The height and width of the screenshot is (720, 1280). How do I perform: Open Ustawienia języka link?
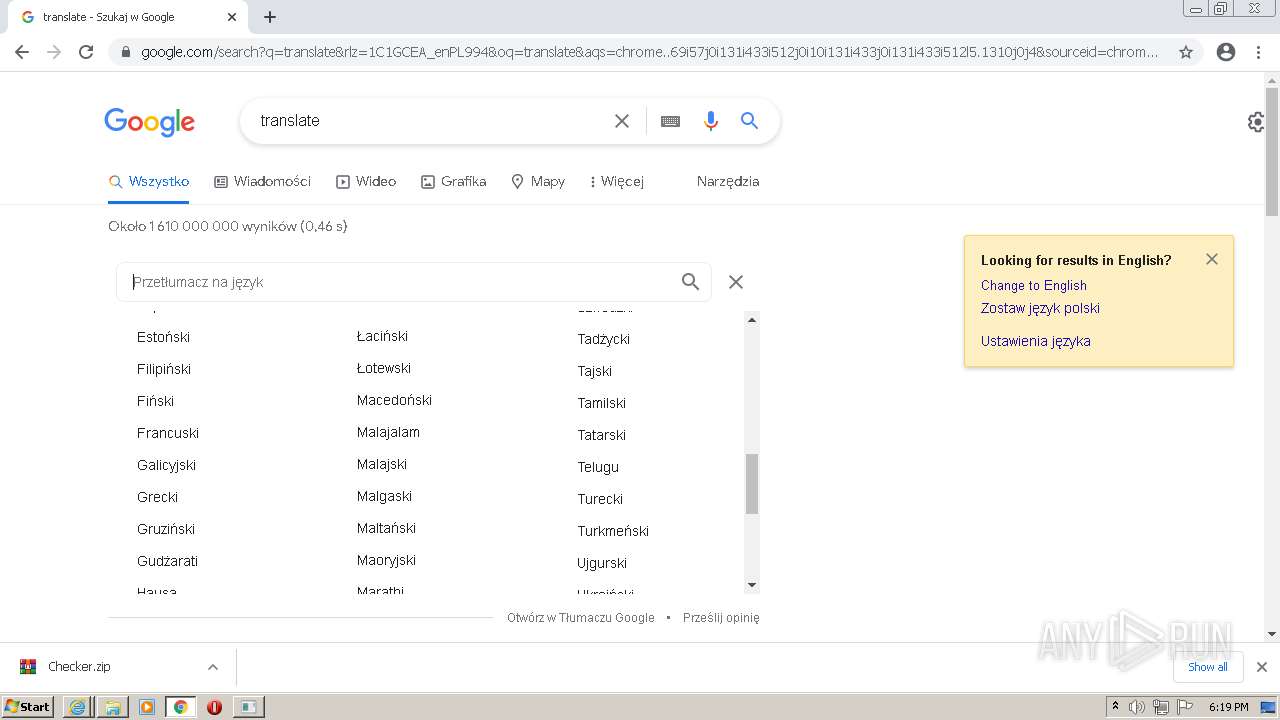1035,341
